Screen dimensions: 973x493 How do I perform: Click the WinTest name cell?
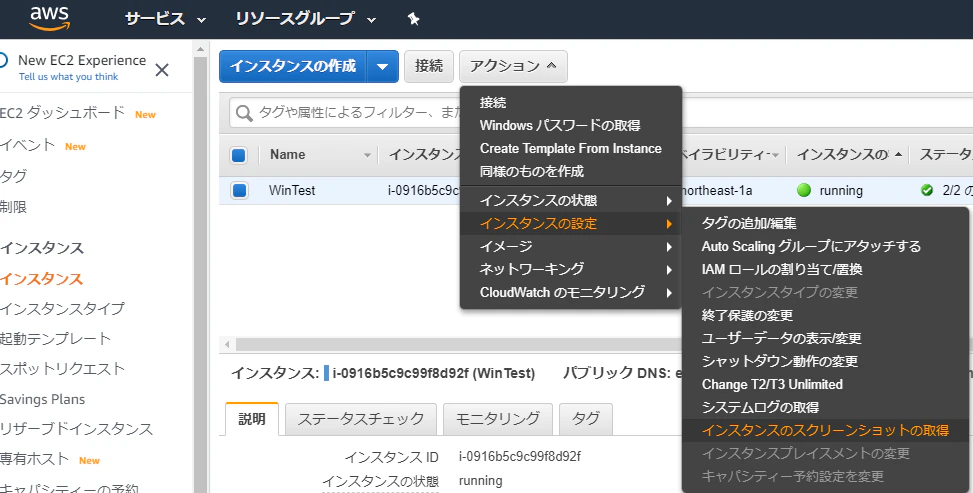(292, 191)
